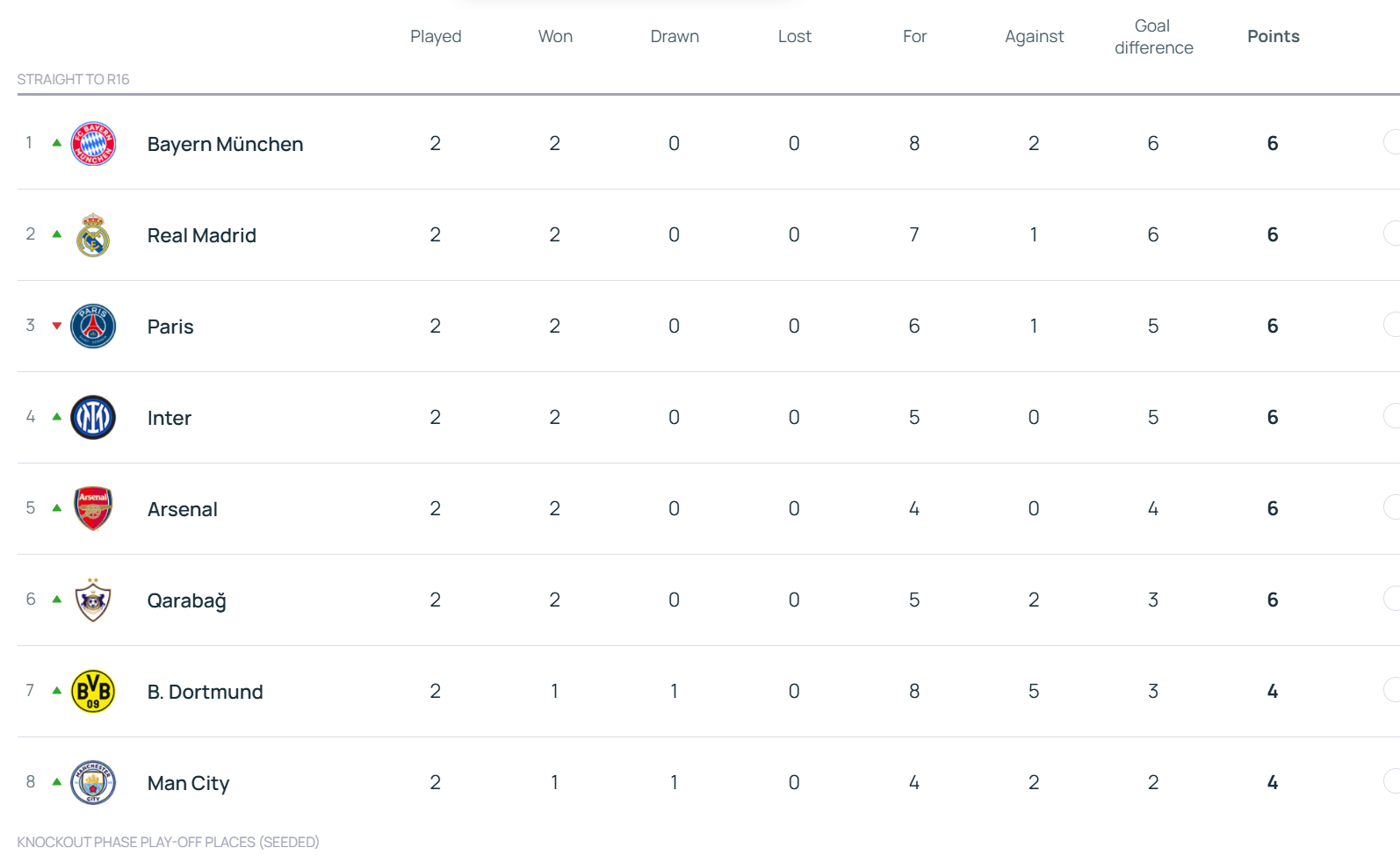Click the red down arrow beside Paris
1400x855 pixels.
[57, 326]
